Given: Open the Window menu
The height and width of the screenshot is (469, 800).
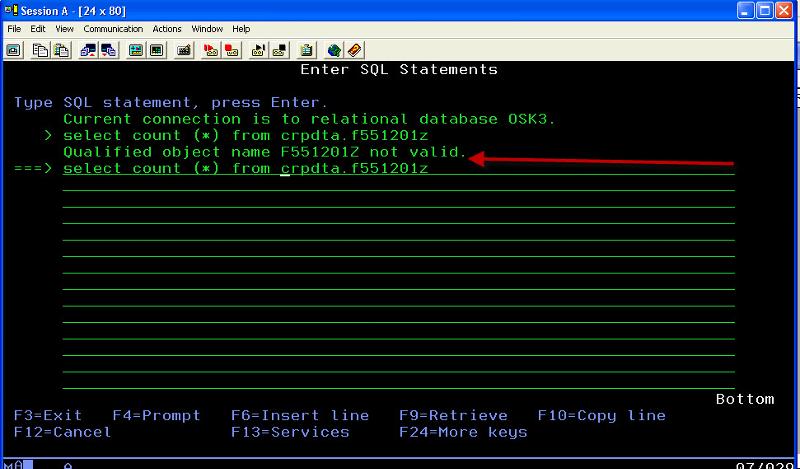Looking at the screenshot, I should point(207,29).
